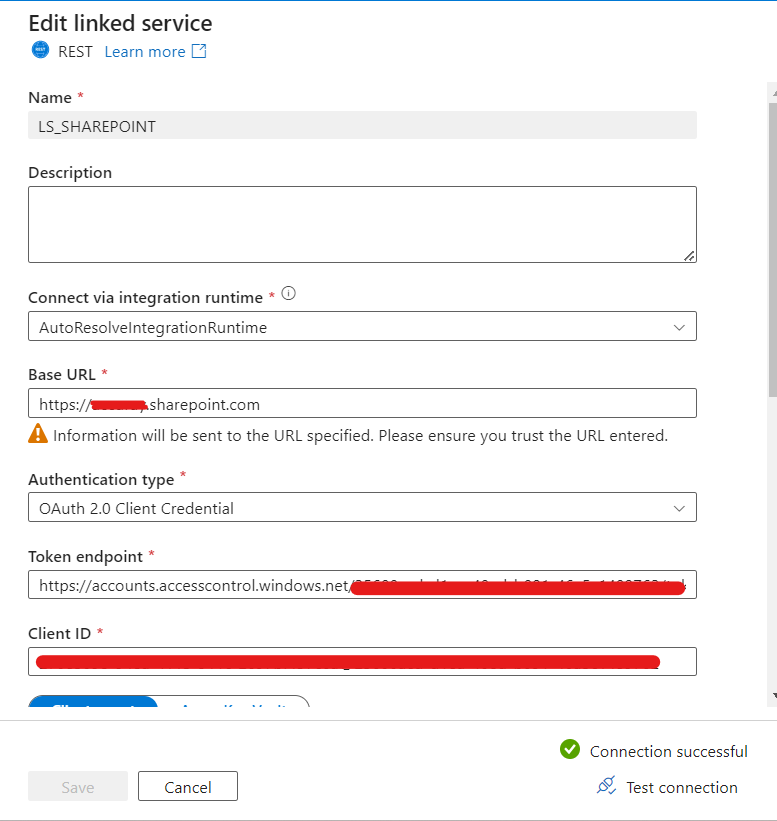Image resolution: width=777 pixels, height=821 pixels.
Task: Open the Learn more link
Action: pyautogui.click(x=145, y=52)
